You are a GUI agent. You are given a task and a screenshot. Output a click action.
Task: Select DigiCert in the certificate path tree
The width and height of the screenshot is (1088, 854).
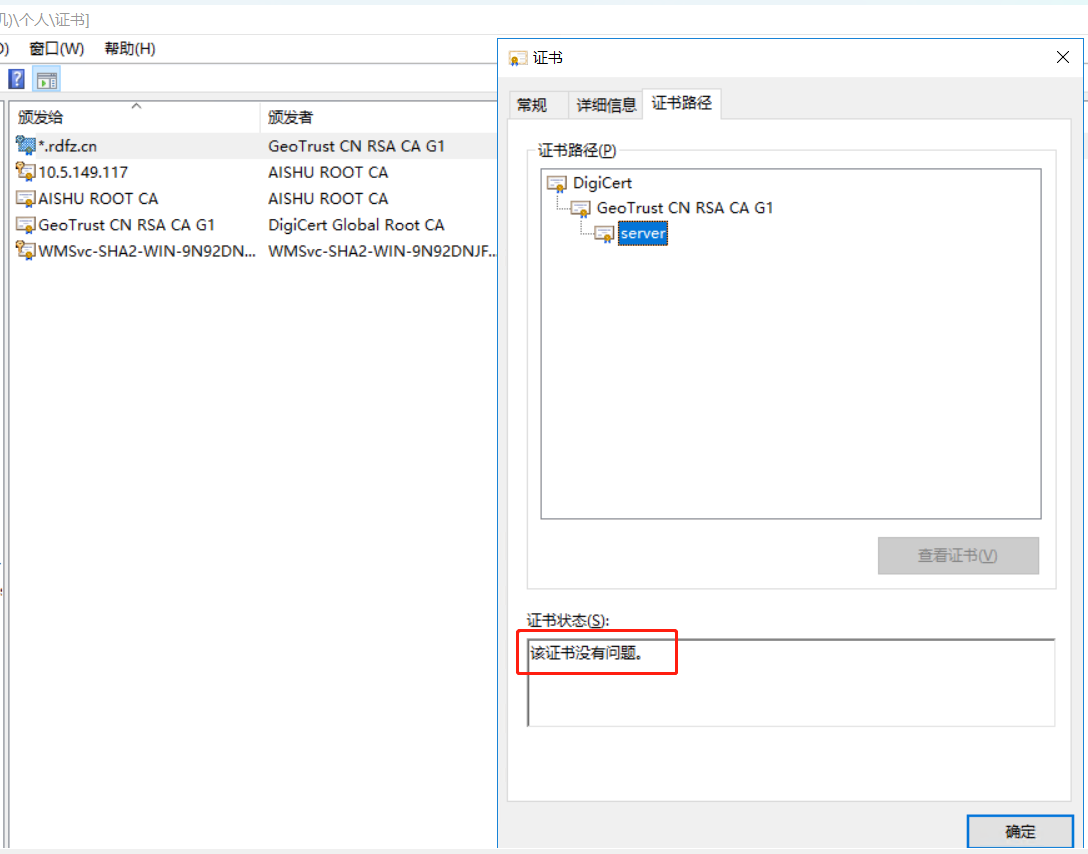click(602, 183)
